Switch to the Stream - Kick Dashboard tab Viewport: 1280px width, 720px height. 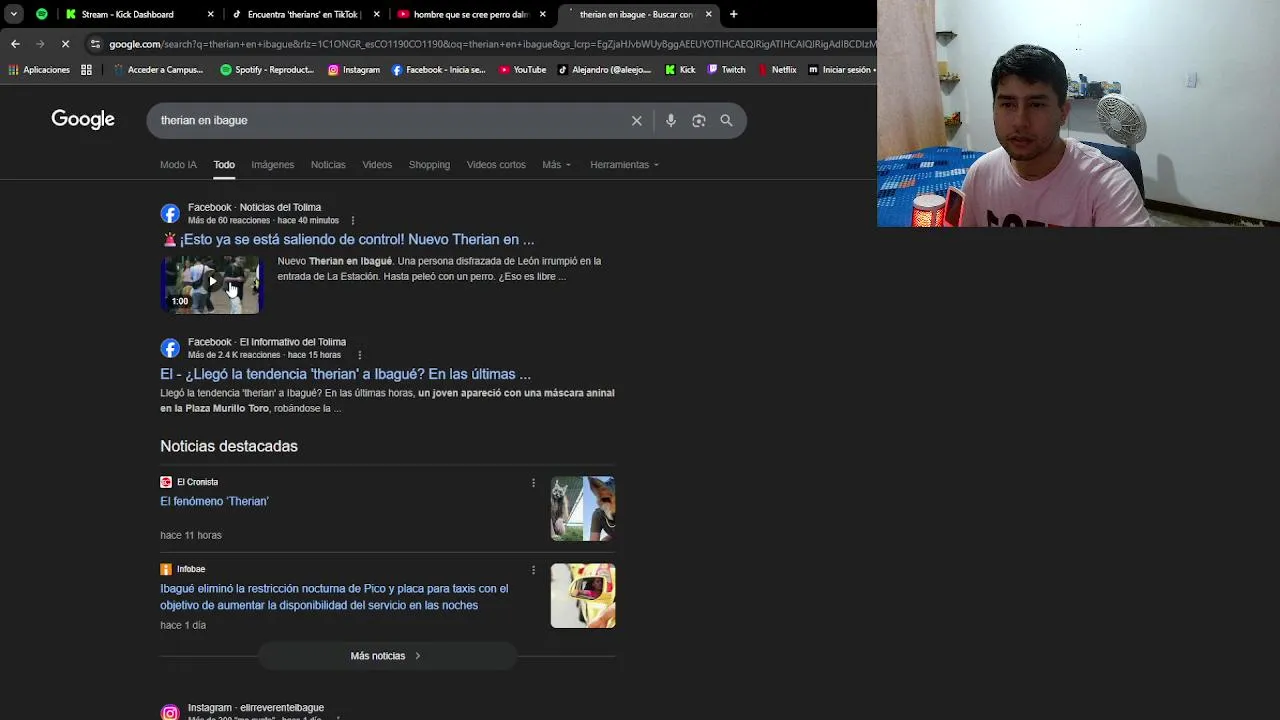pos(139,14)
